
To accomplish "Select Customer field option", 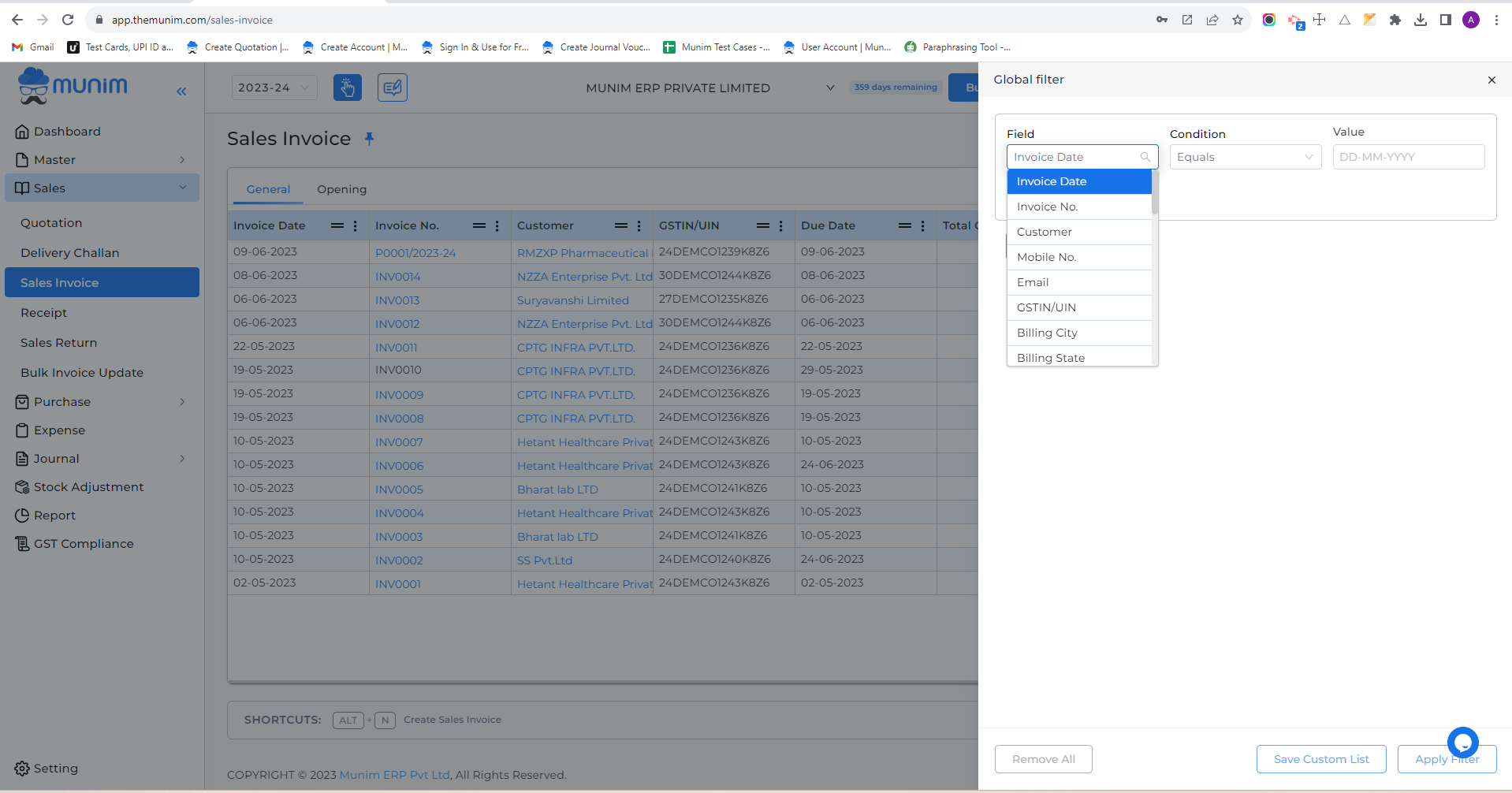I will point(1079,232).
